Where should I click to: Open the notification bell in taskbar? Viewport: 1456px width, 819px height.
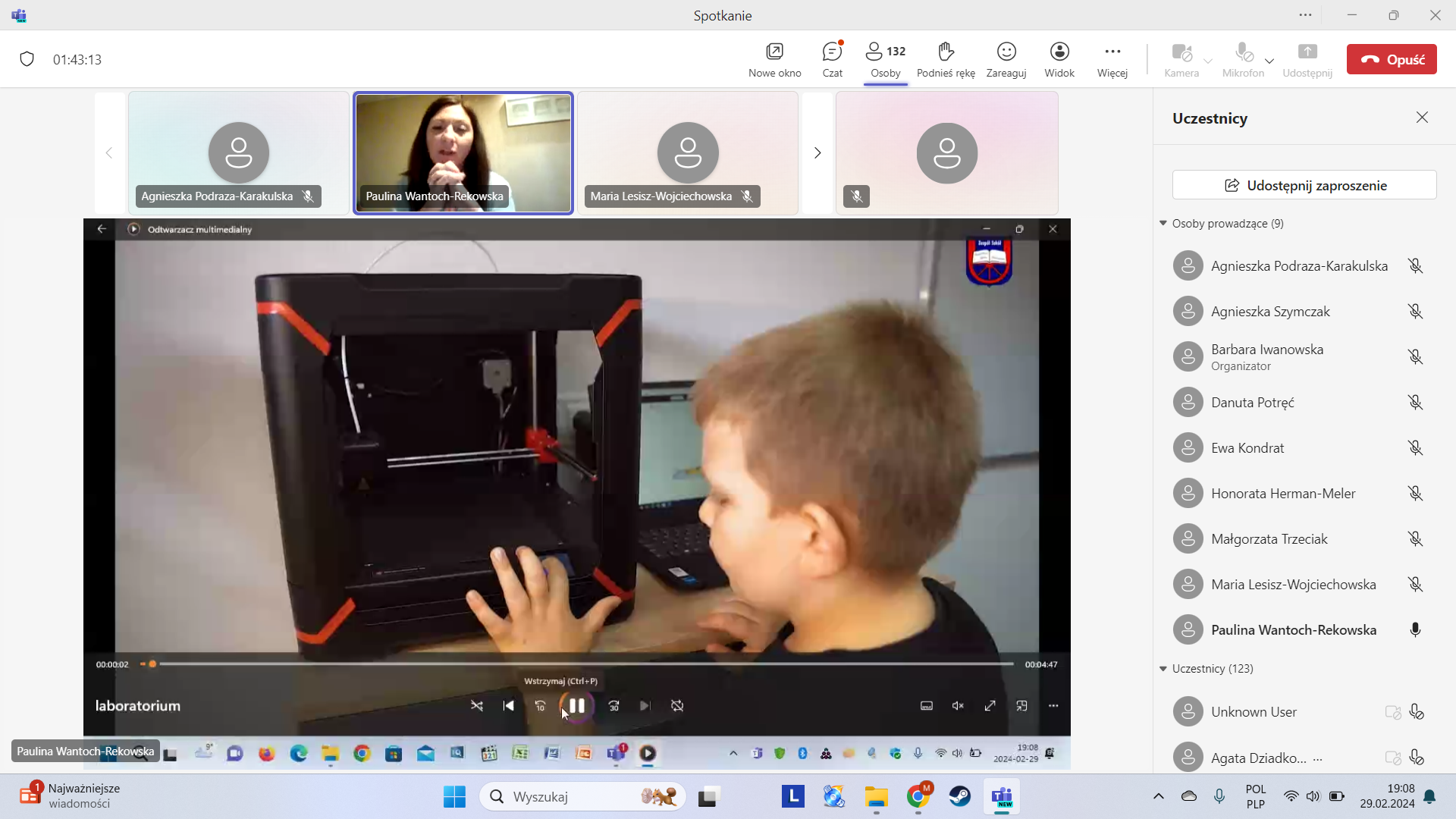(1429, 796)
